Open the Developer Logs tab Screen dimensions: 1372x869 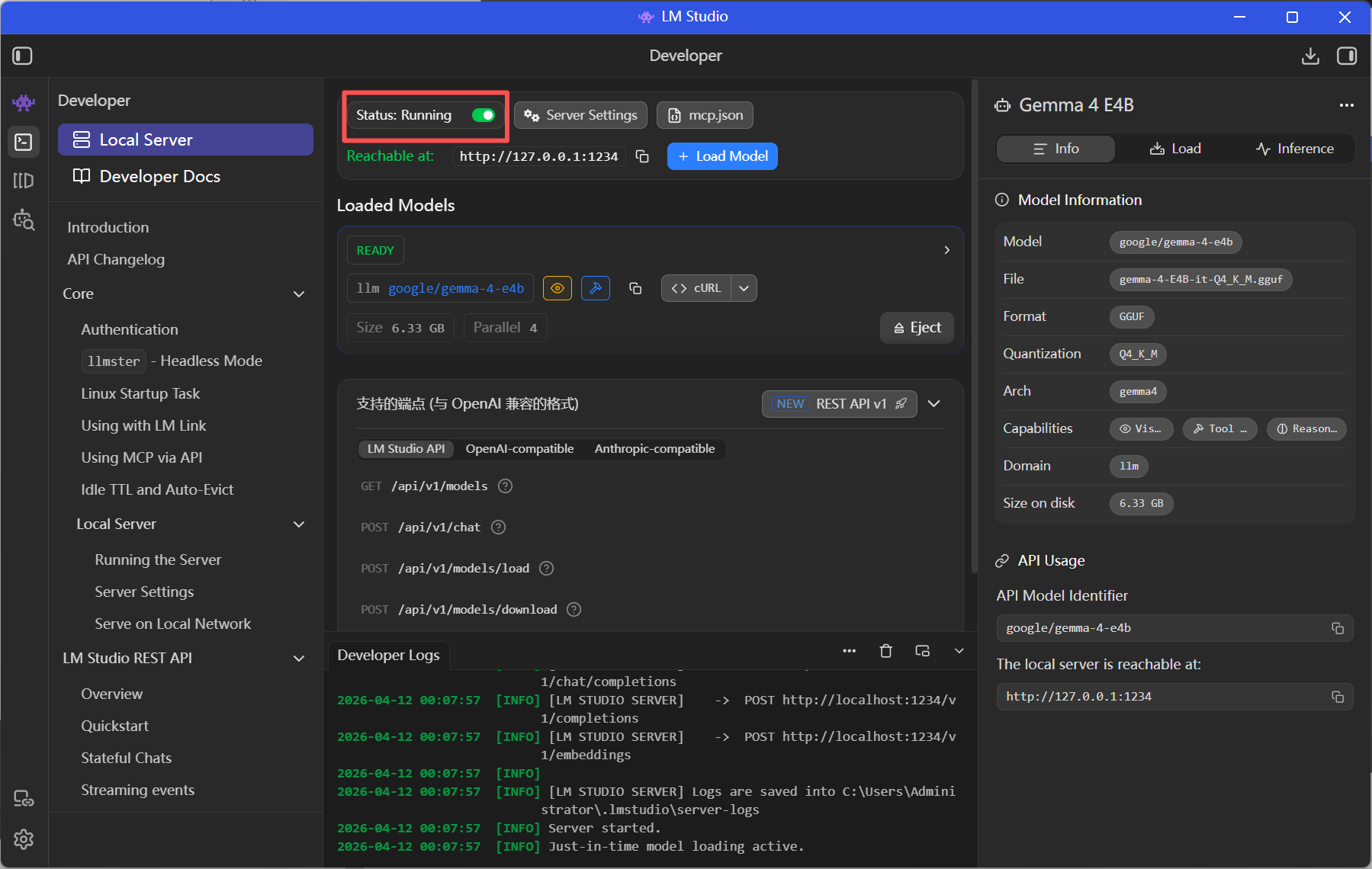pyautogui.click(x=388, y=656)
